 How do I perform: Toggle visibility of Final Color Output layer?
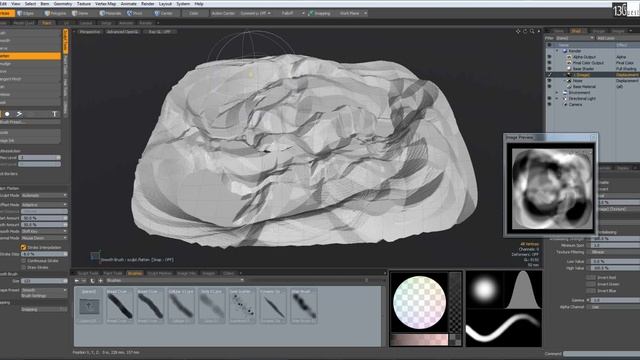[549, 63]
